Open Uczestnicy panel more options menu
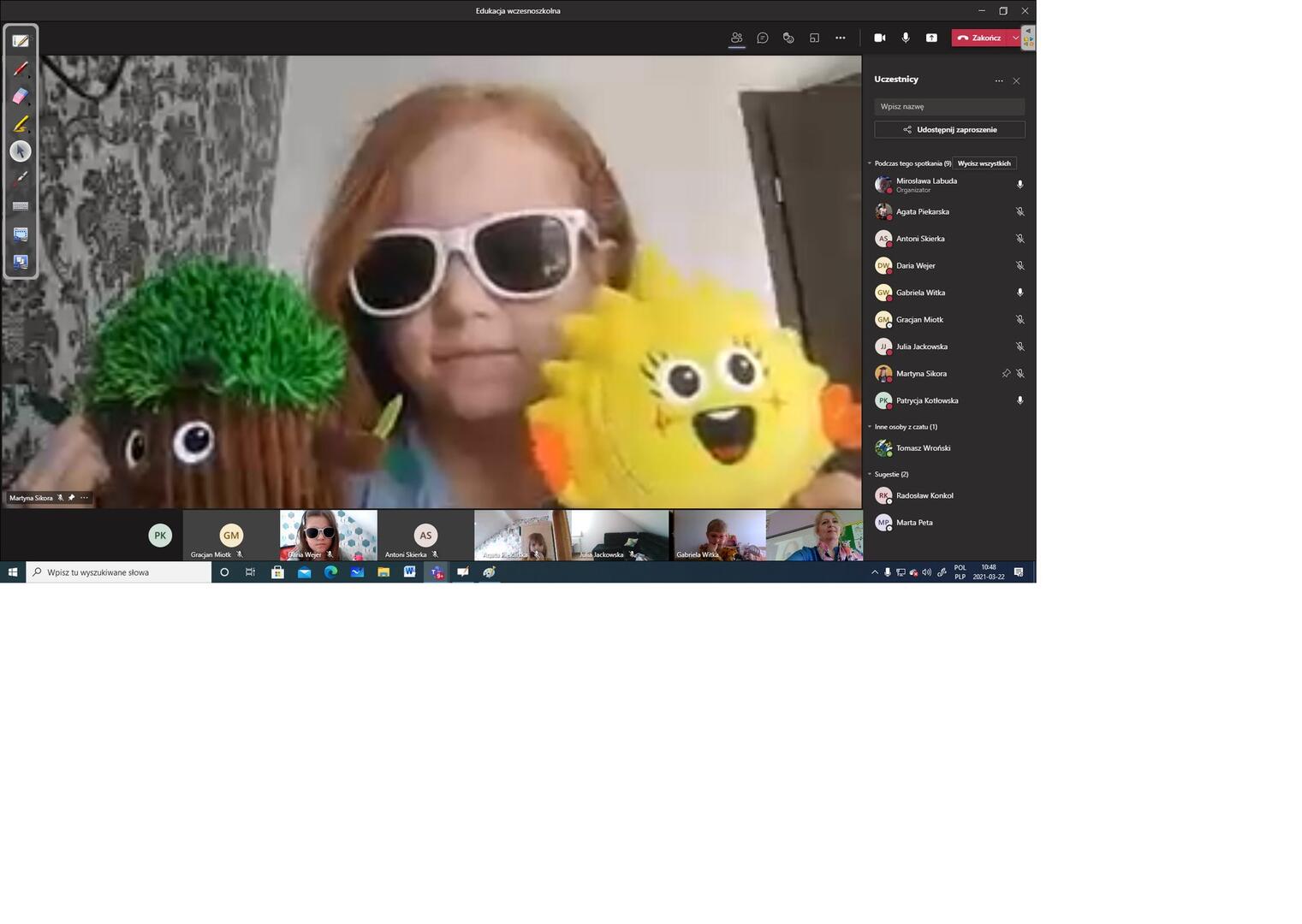Viewport: 1302px width, 924px height. tap(998, 80)
